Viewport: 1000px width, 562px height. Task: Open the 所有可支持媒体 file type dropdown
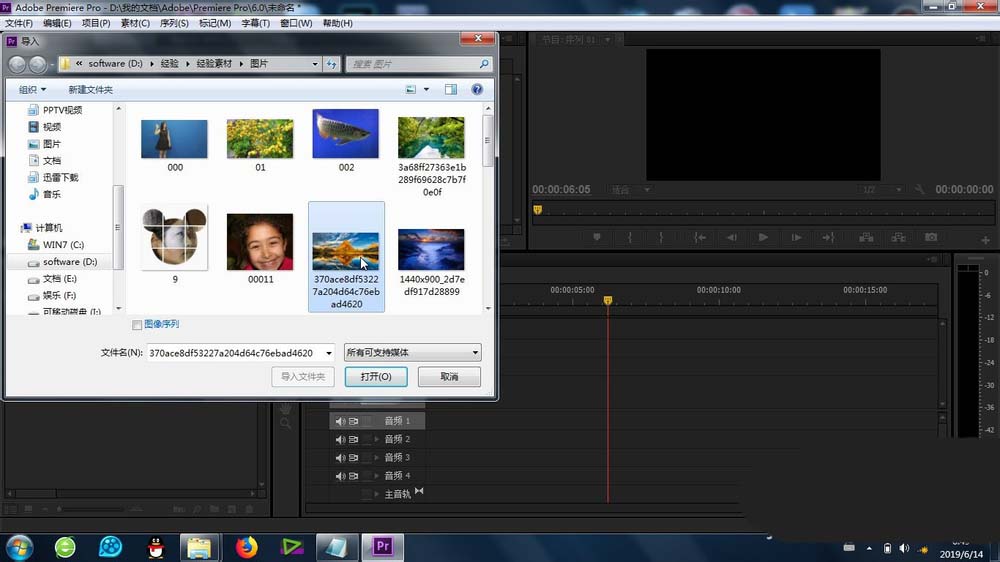tap(413, 352)
